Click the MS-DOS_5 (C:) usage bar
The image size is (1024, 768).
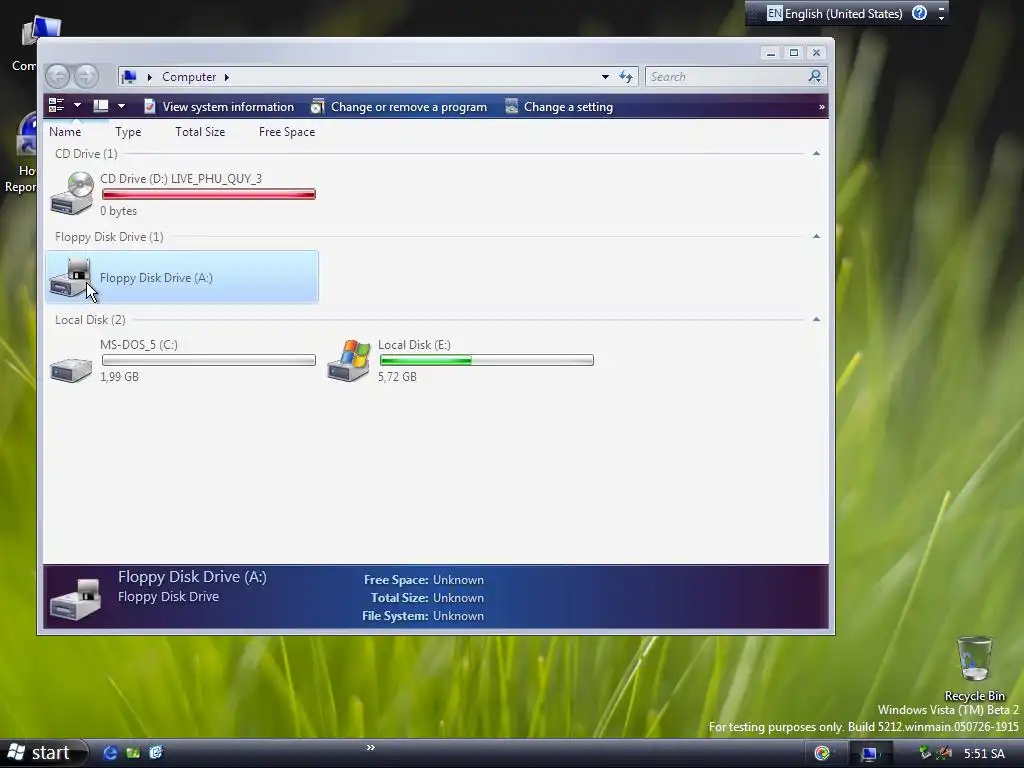[x=209, y=360]
